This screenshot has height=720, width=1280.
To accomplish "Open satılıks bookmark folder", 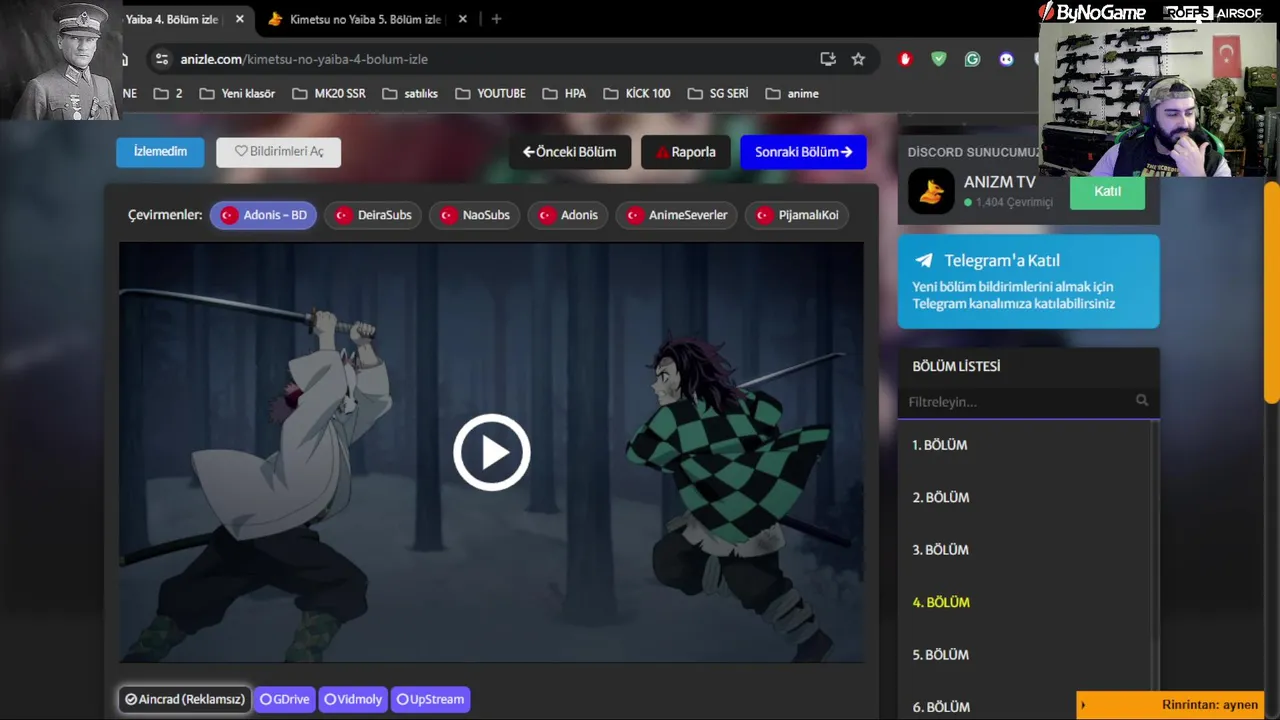I will point(410,93).
